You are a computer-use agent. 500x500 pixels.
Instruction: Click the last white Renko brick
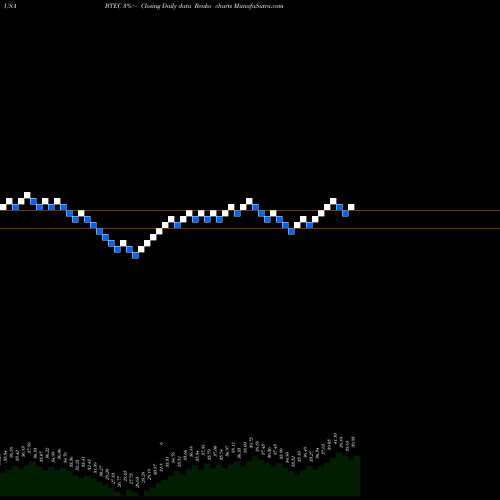tap(351, 207)
